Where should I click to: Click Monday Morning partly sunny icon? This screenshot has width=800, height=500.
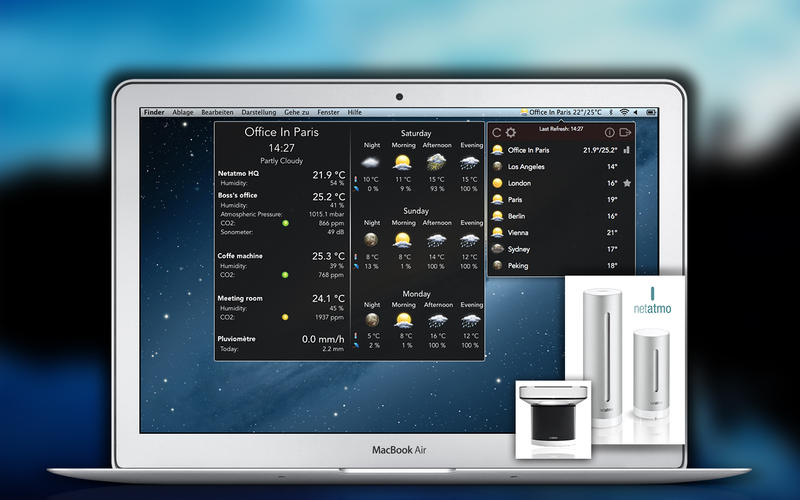(x=404, y=320)
